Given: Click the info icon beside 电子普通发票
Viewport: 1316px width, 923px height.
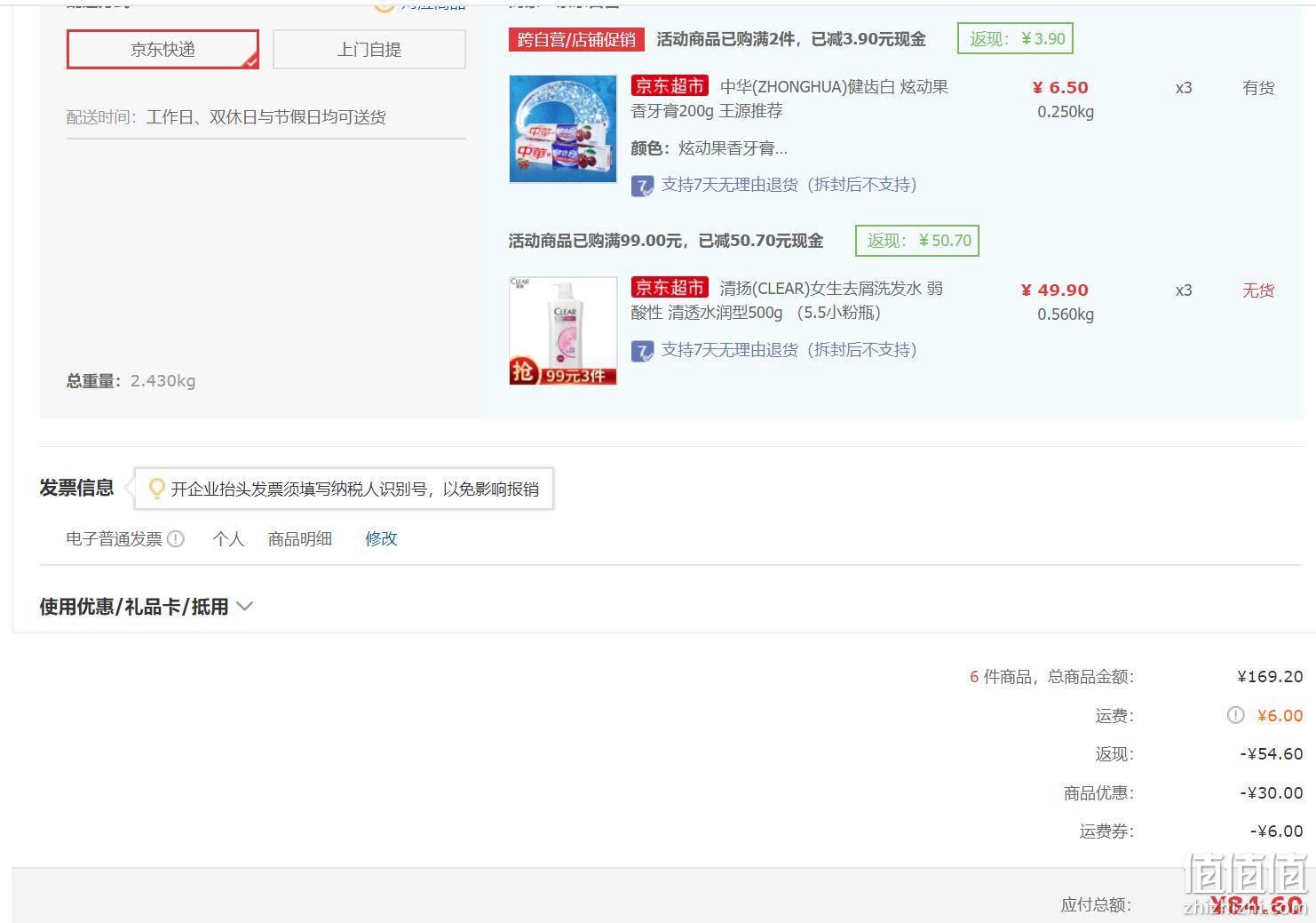Looking at the screenshot, I should pos(176,538).
